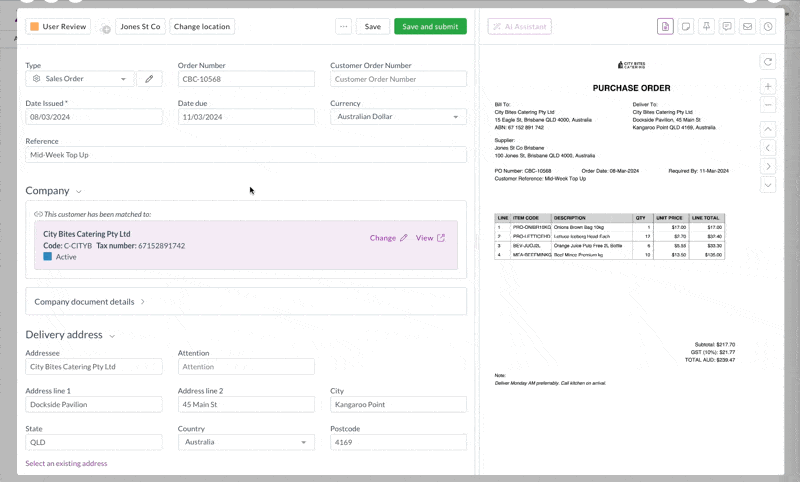Click the pencil edit icon beside Type
Image resolution: width=800 pixels, height=482 pixels.
(149, 79)
